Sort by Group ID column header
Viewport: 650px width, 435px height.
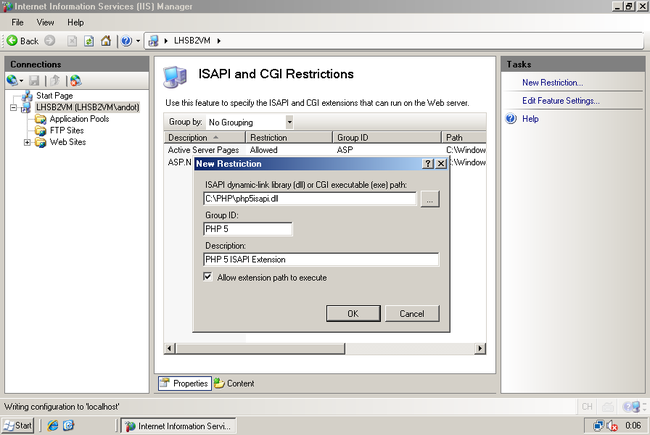[387, 137]
